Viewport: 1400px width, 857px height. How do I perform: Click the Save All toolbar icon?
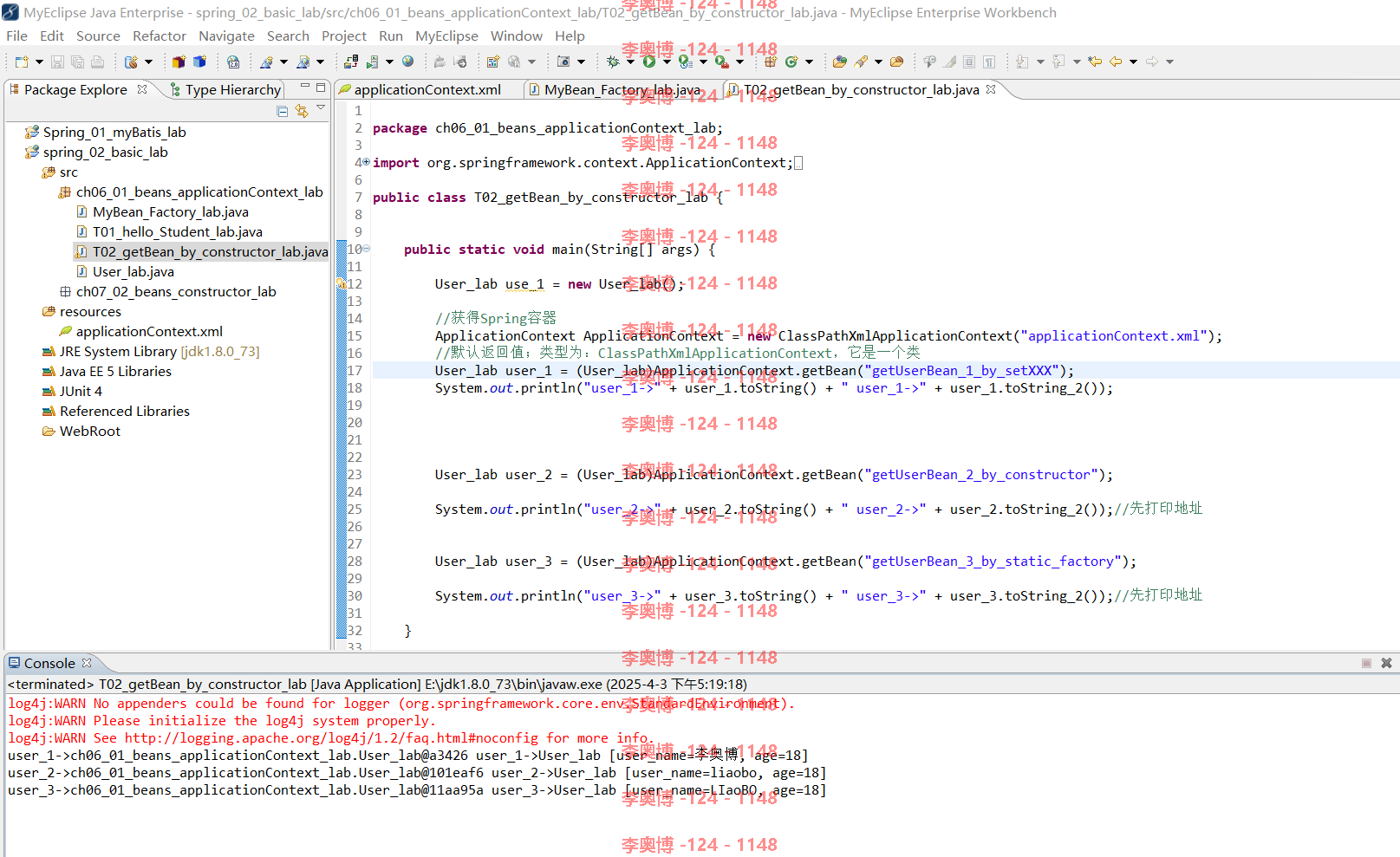[x=77, y=62]
